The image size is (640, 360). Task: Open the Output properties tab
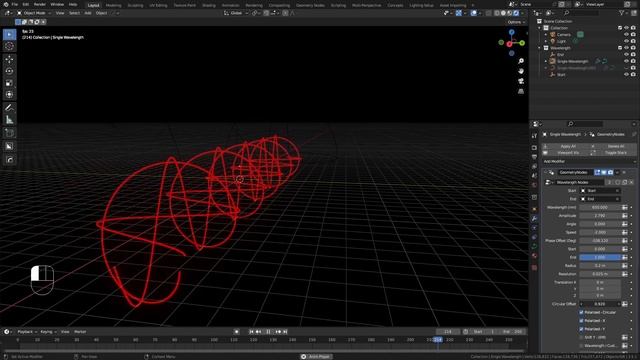534,157
